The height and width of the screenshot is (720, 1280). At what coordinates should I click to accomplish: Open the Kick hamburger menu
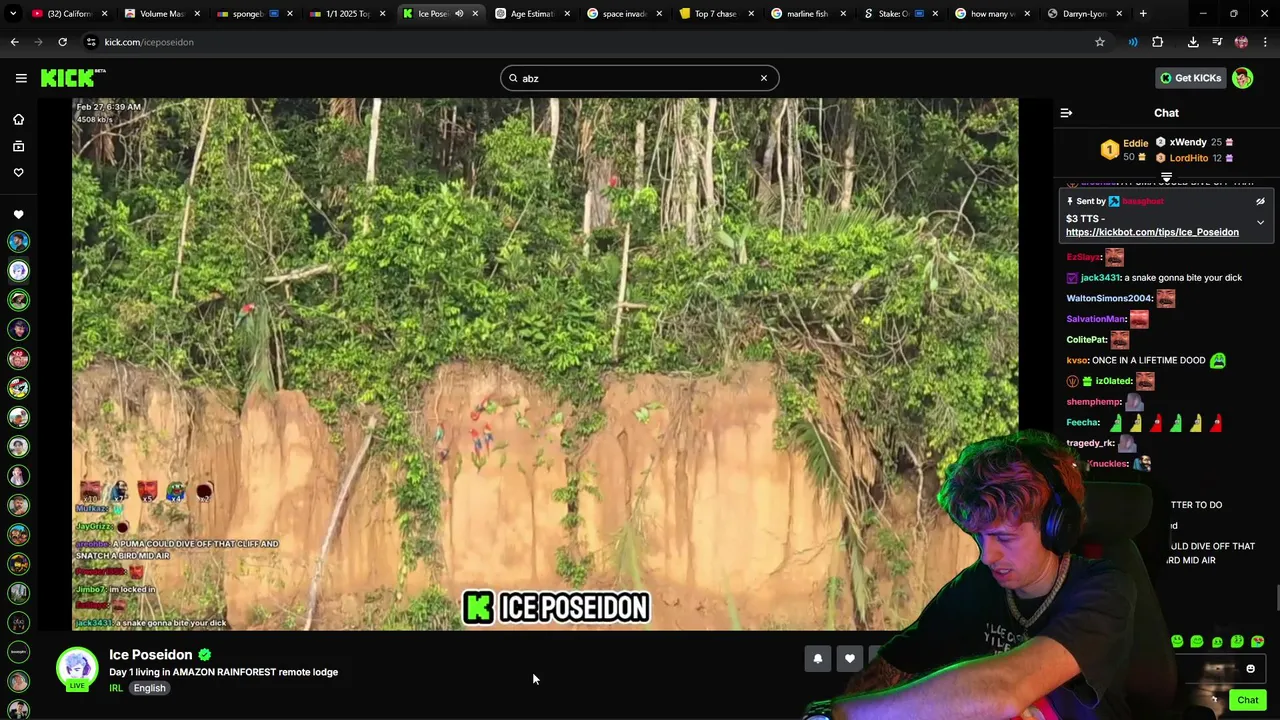(21, 78)
